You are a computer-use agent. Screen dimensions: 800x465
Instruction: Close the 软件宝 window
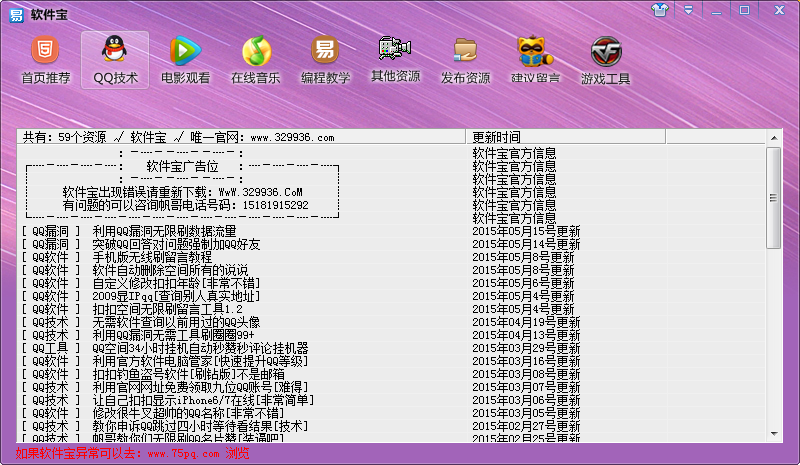[779, 10]
